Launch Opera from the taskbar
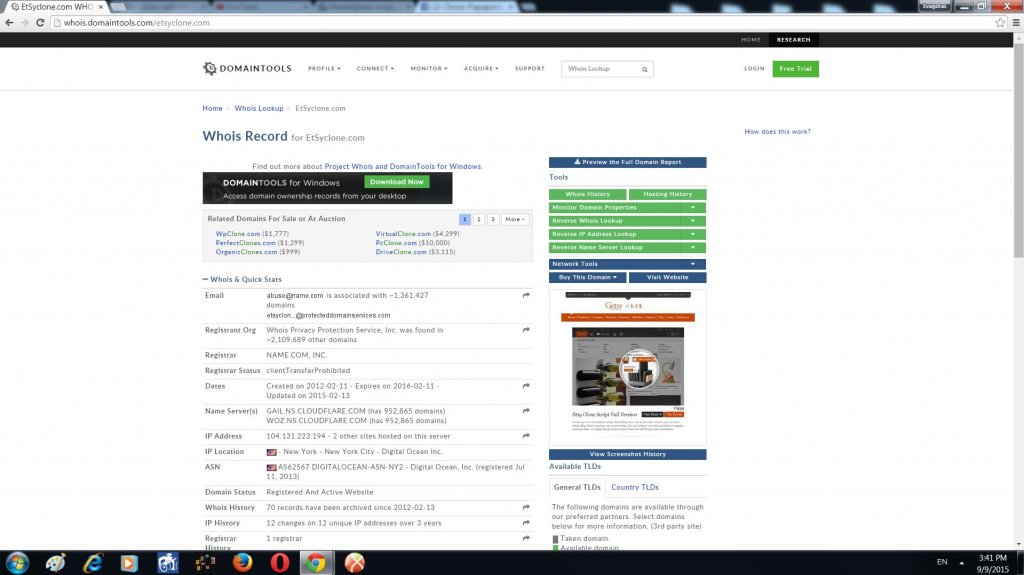Viewport: 1024px width, 575px height. click(280, 563)
